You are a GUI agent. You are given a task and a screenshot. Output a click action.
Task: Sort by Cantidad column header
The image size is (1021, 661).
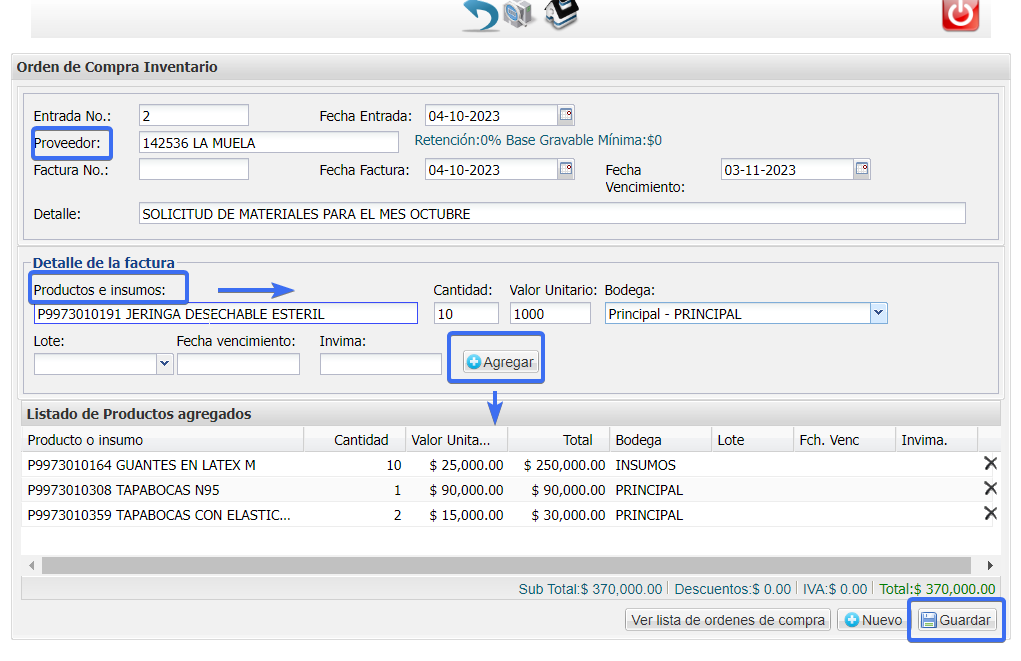tap(355, 440)
